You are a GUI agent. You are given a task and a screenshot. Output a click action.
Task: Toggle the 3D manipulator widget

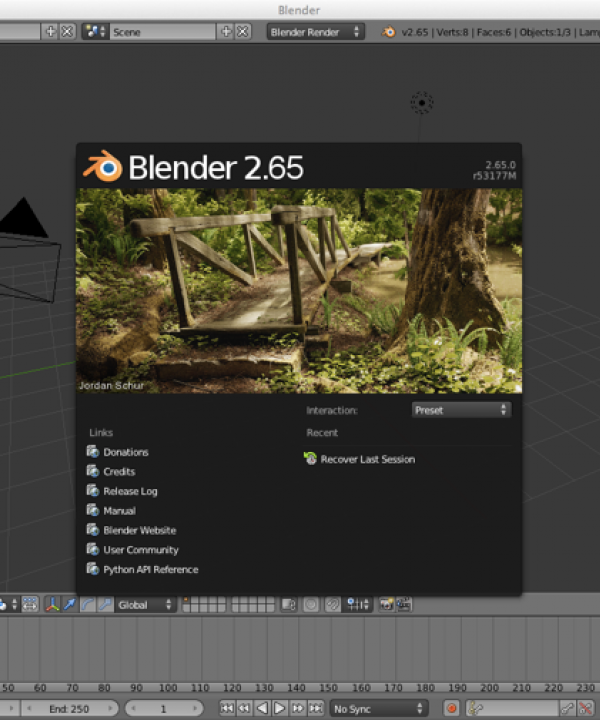coord(52,605)
